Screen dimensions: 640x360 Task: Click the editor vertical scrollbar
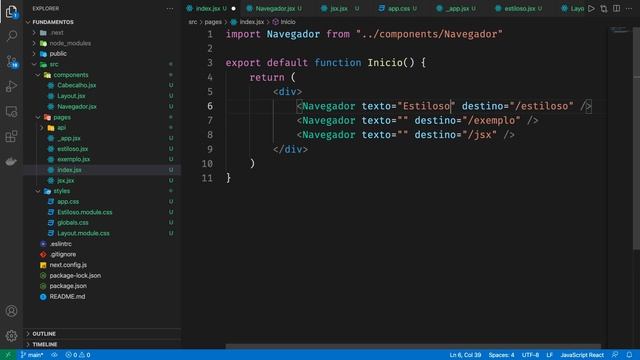tap(636, 139)
